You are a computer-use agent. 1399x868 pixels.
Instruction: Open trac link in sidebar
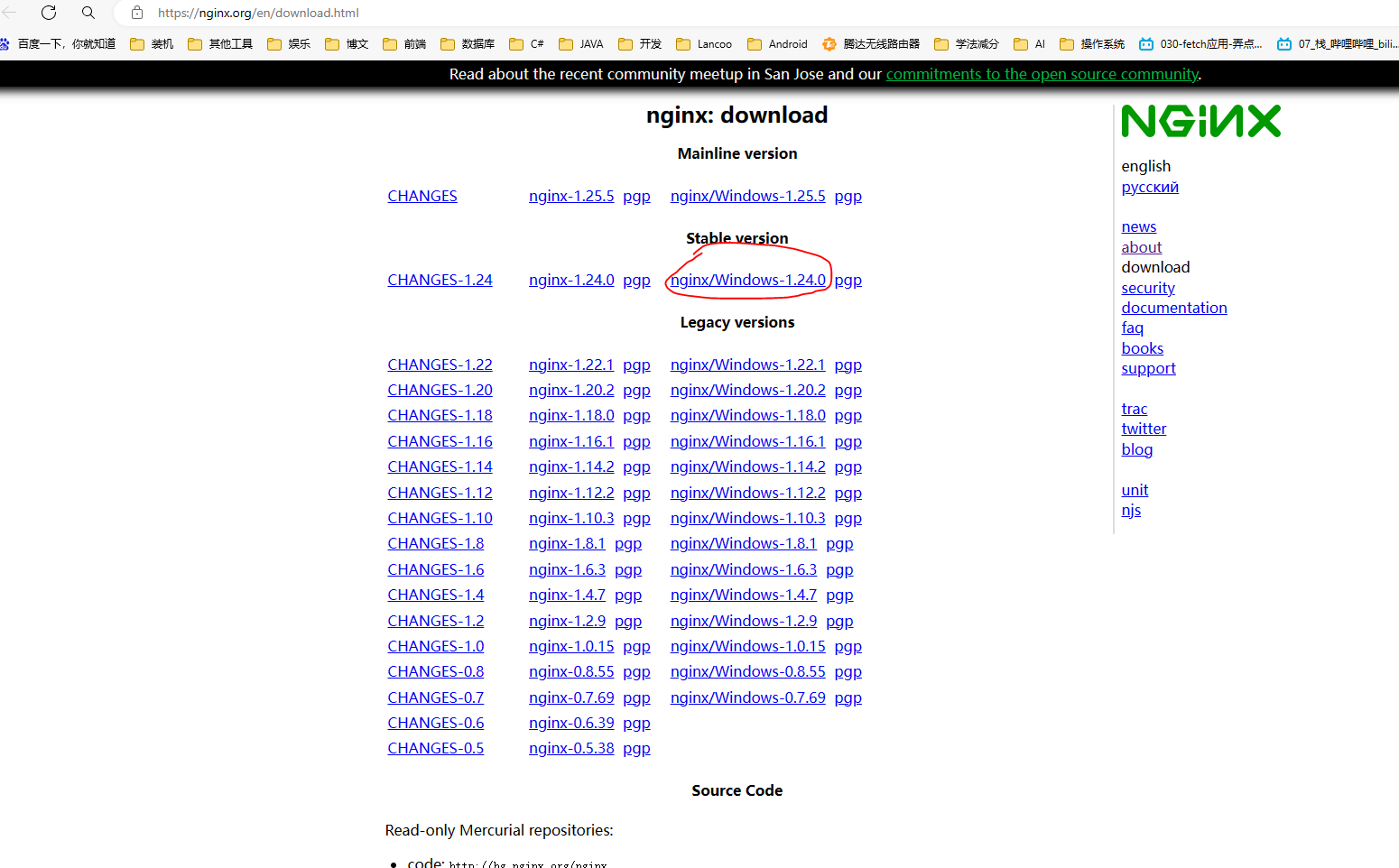point(1134,409)
